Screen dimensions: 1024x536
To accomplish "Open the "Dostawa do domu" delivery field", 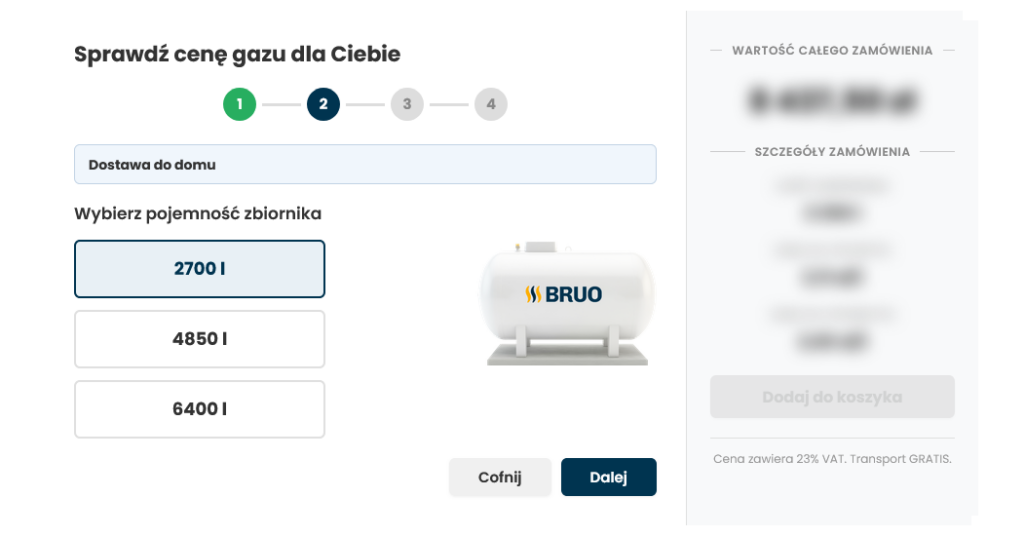I will (365, 164).
